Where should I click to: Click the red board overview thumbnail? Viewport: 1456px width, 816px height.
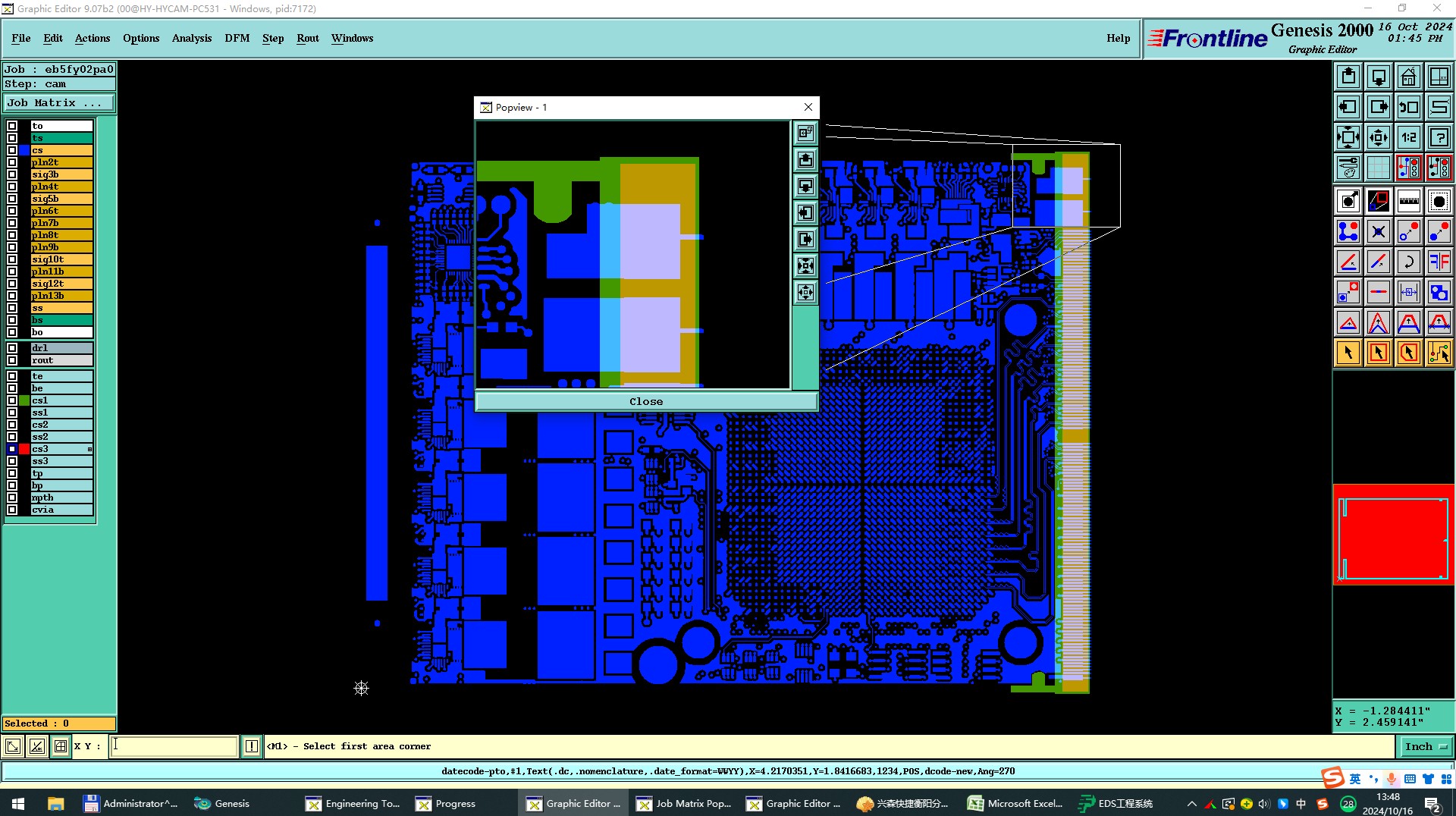(x=1394, y=535)
